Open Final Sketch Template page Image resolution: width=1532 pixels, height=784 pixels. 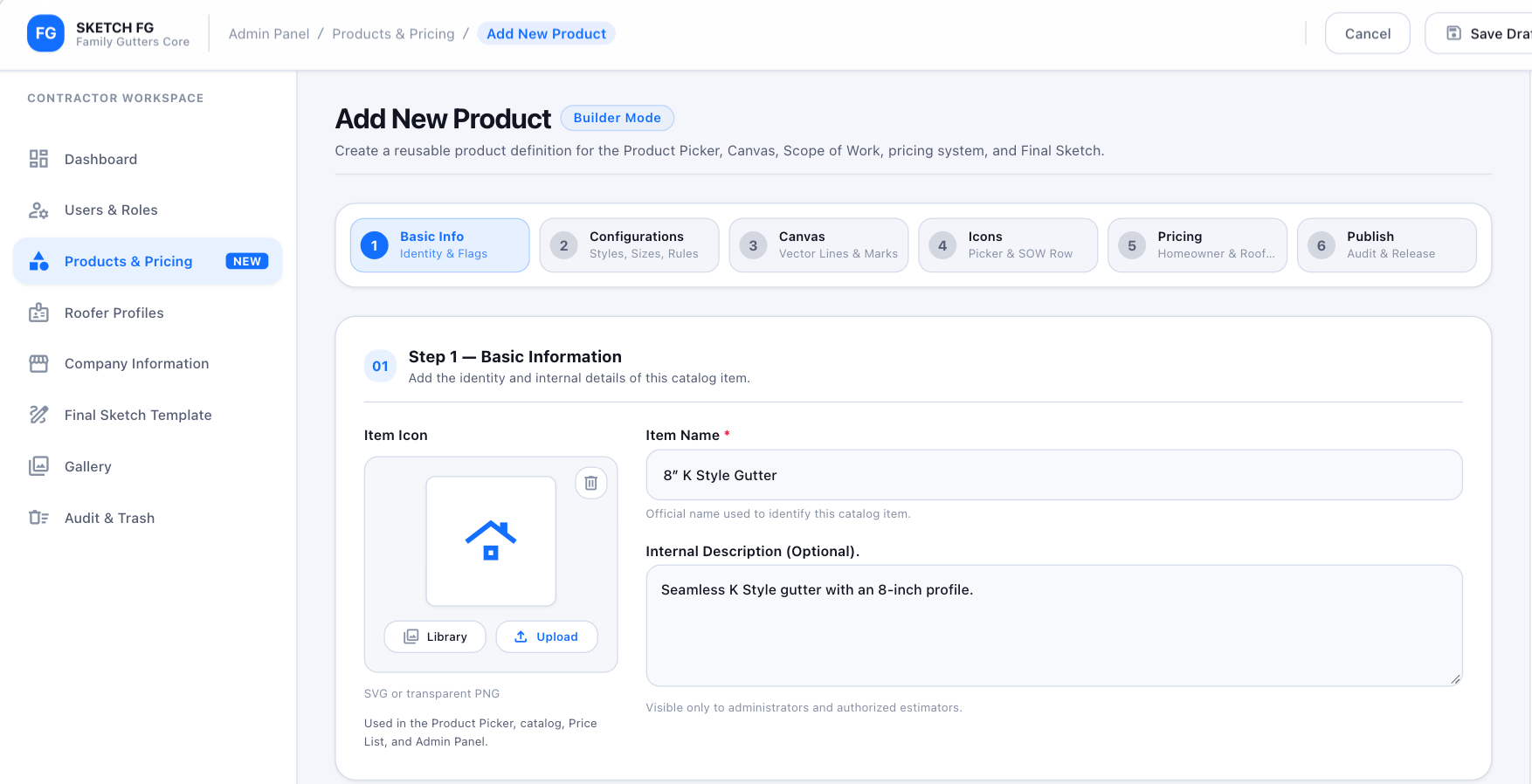(148, 415)
